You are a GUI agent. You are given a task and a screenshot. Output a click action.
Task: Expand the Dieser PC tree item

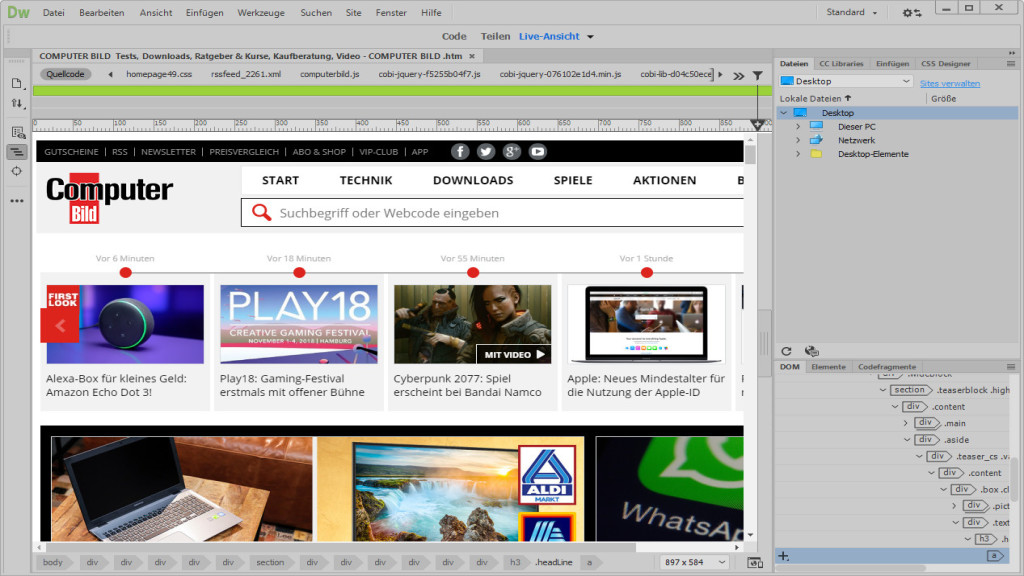[798, 126]
